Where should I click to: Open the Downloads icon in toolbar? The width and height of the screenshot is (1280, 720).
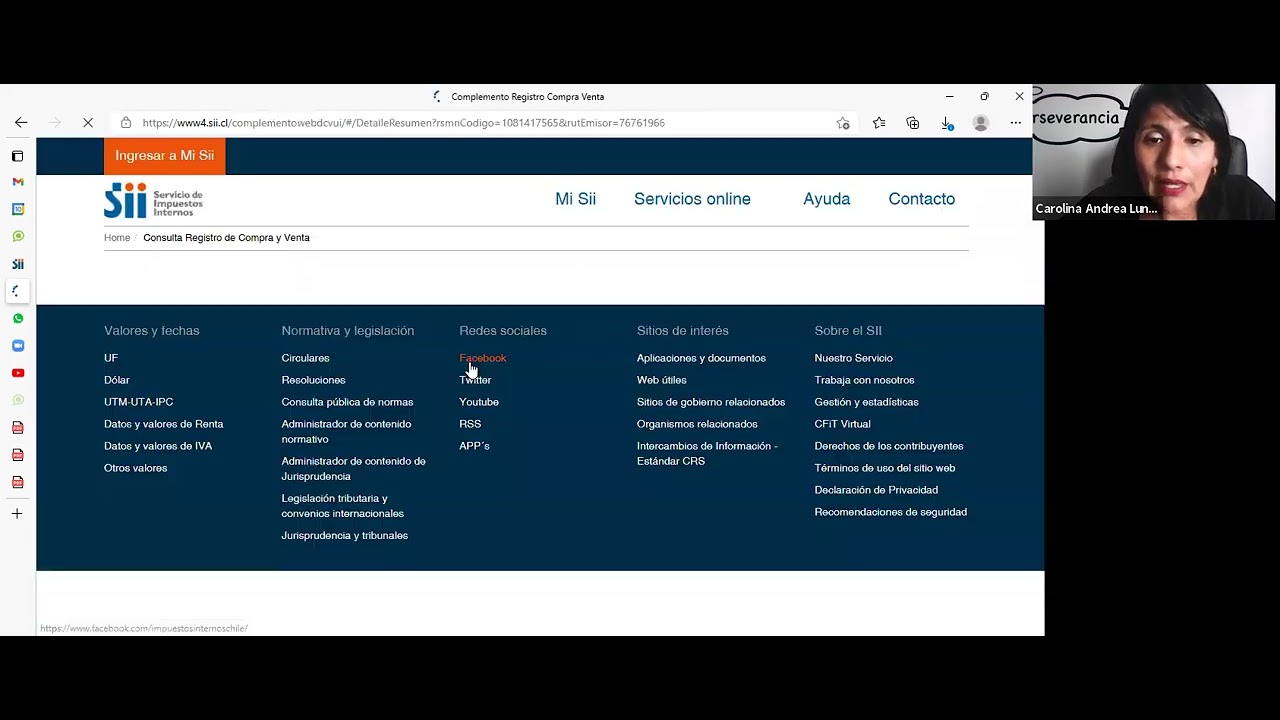tap(947, 123)
